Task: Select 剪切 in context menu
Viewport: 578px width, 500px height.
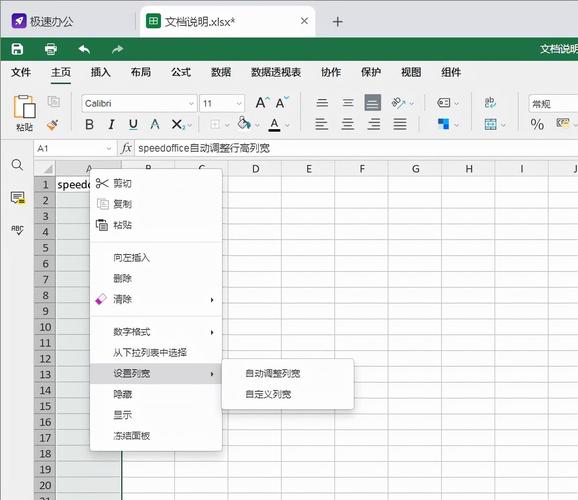Action: [156, 183]
